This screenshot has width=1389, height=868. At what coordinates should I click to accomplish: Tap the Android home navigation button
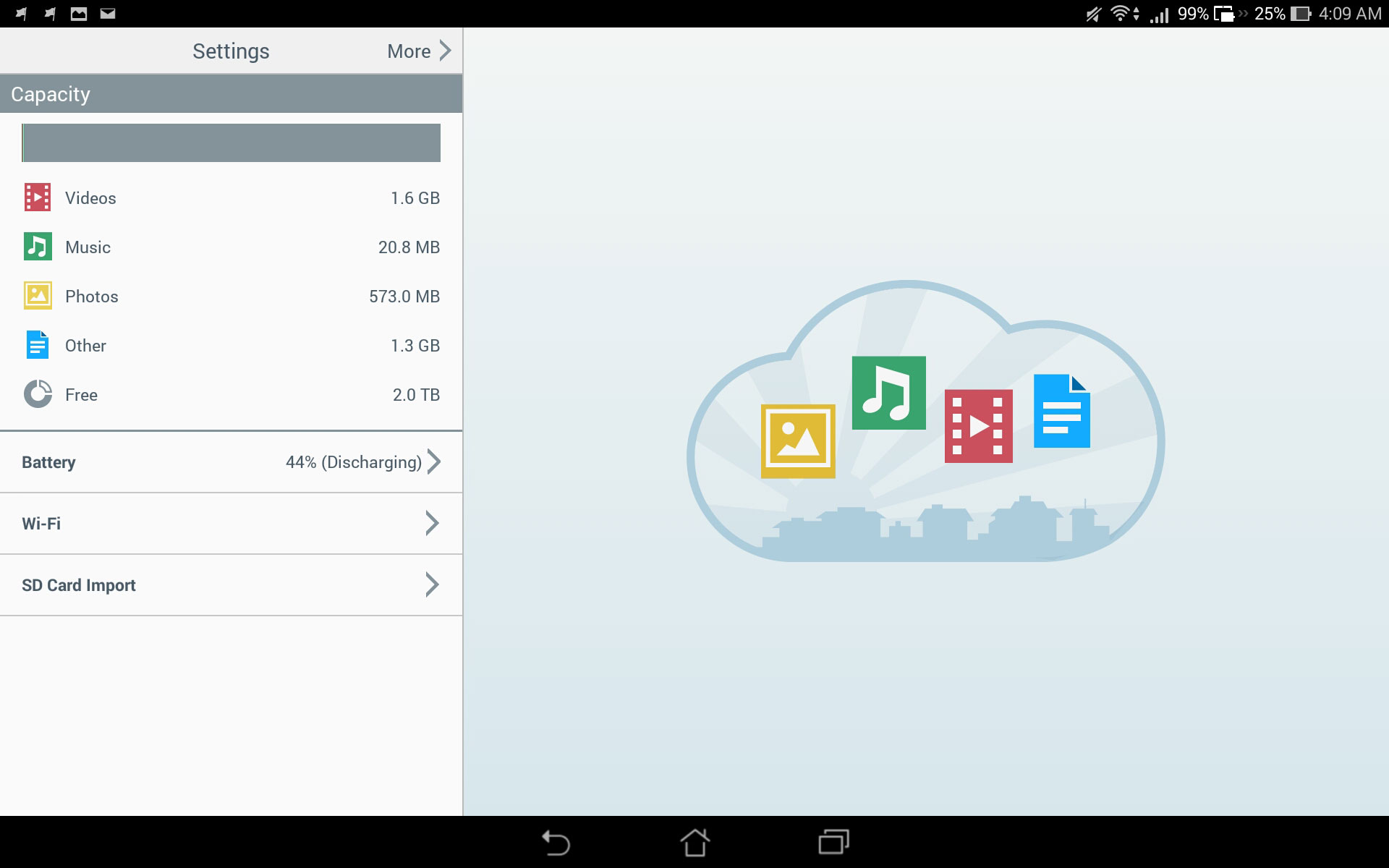pos(694,842)
